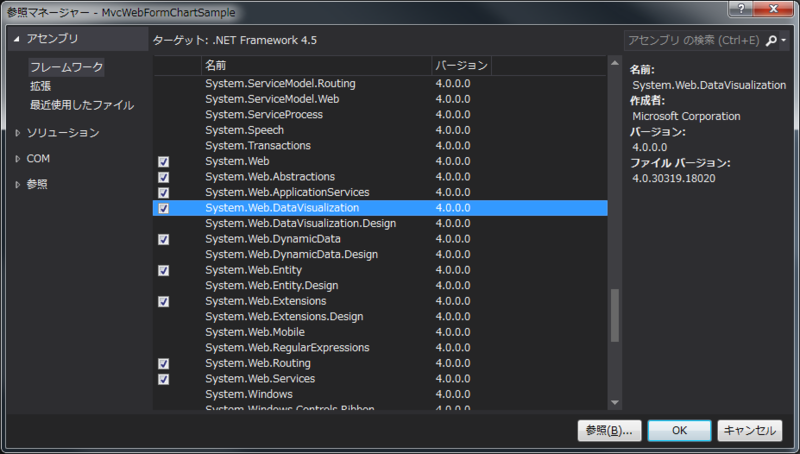Confirm with the OK button

click(x=679, y=431)
